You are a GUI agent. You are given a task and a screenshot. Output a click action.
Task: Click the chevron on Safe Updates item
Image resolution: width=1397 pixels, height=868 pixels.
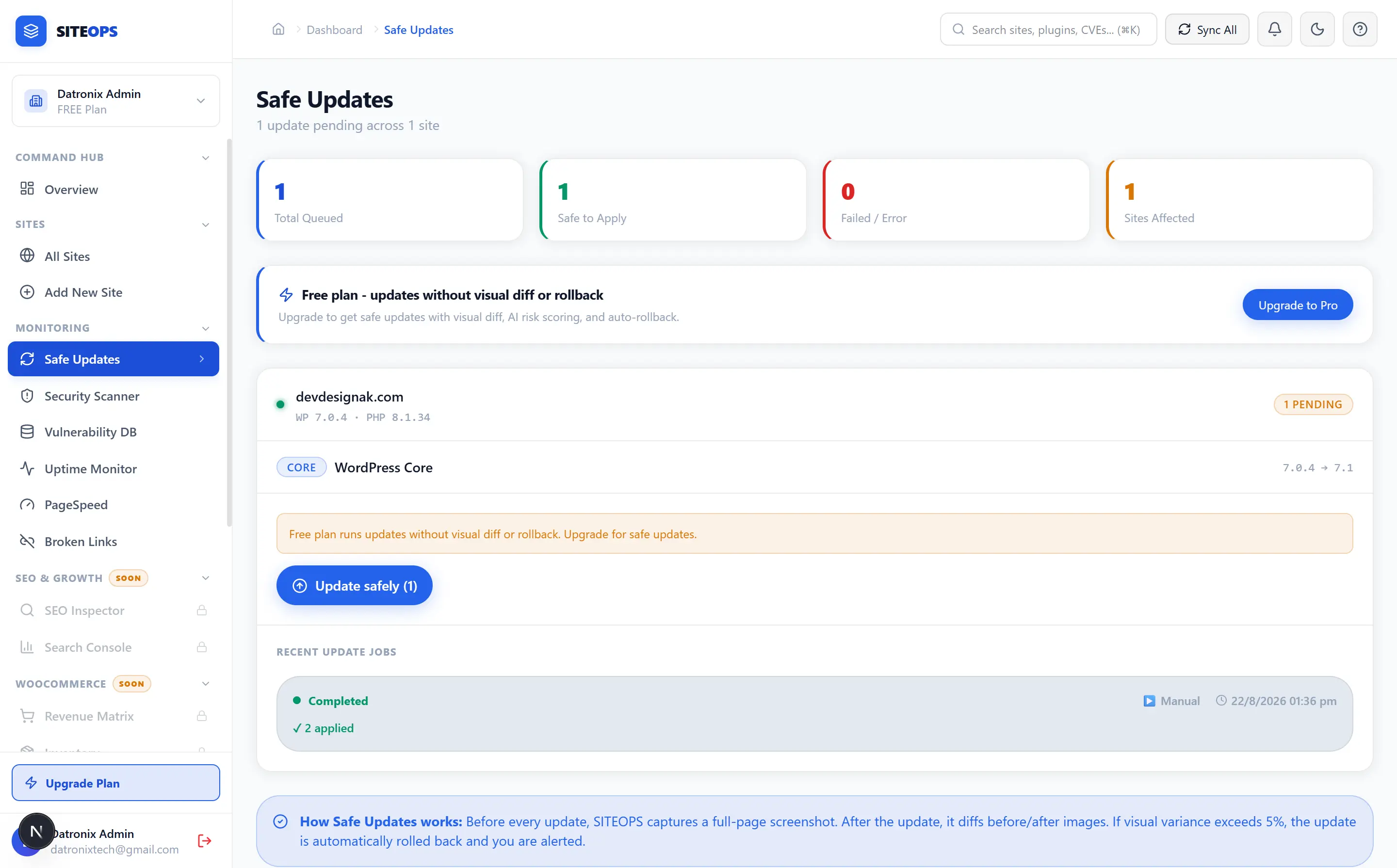(201, 359)
